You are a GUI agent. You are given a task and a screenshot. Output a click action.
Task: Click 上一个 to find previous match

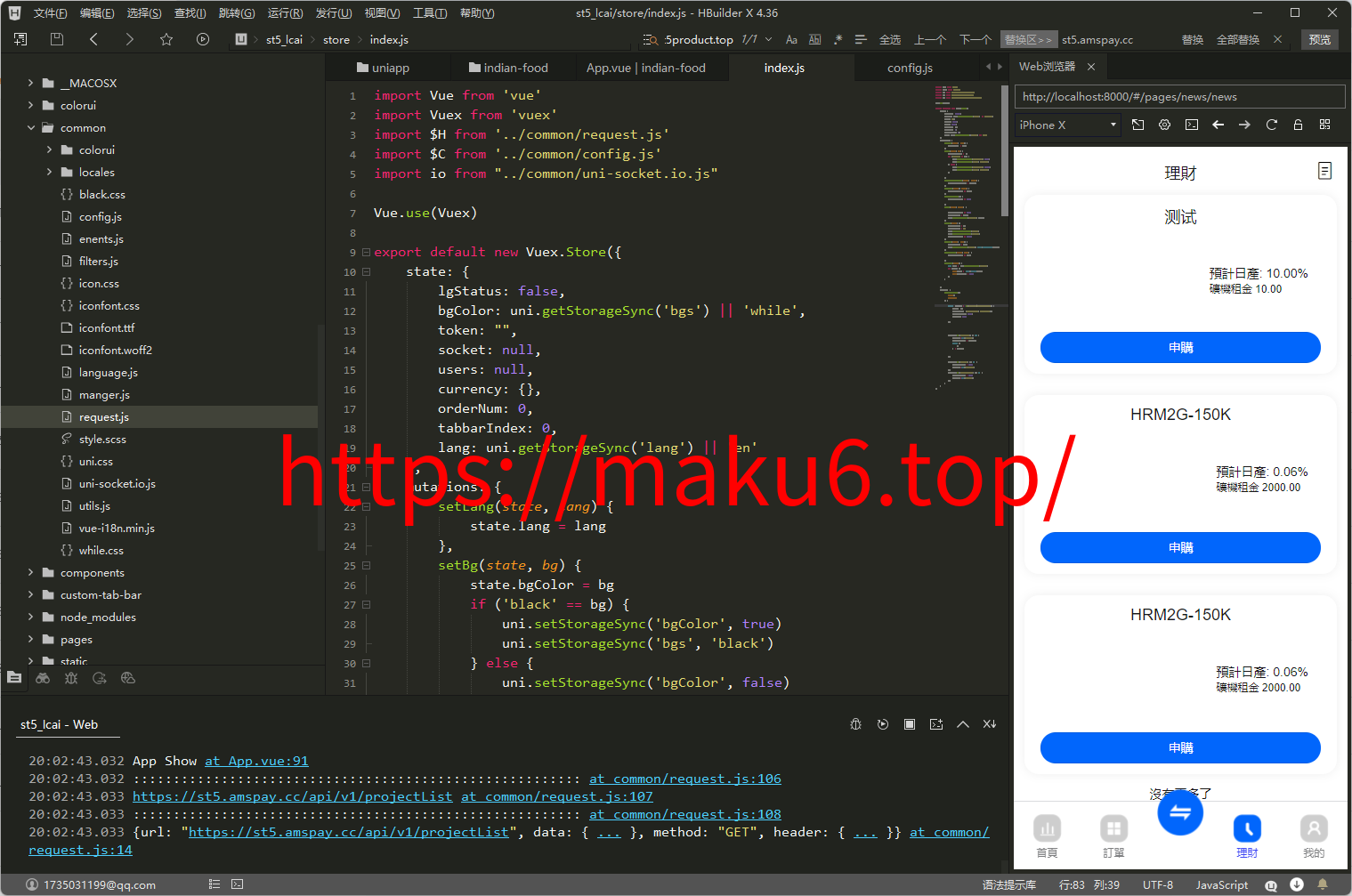click(x=930, y=40)
